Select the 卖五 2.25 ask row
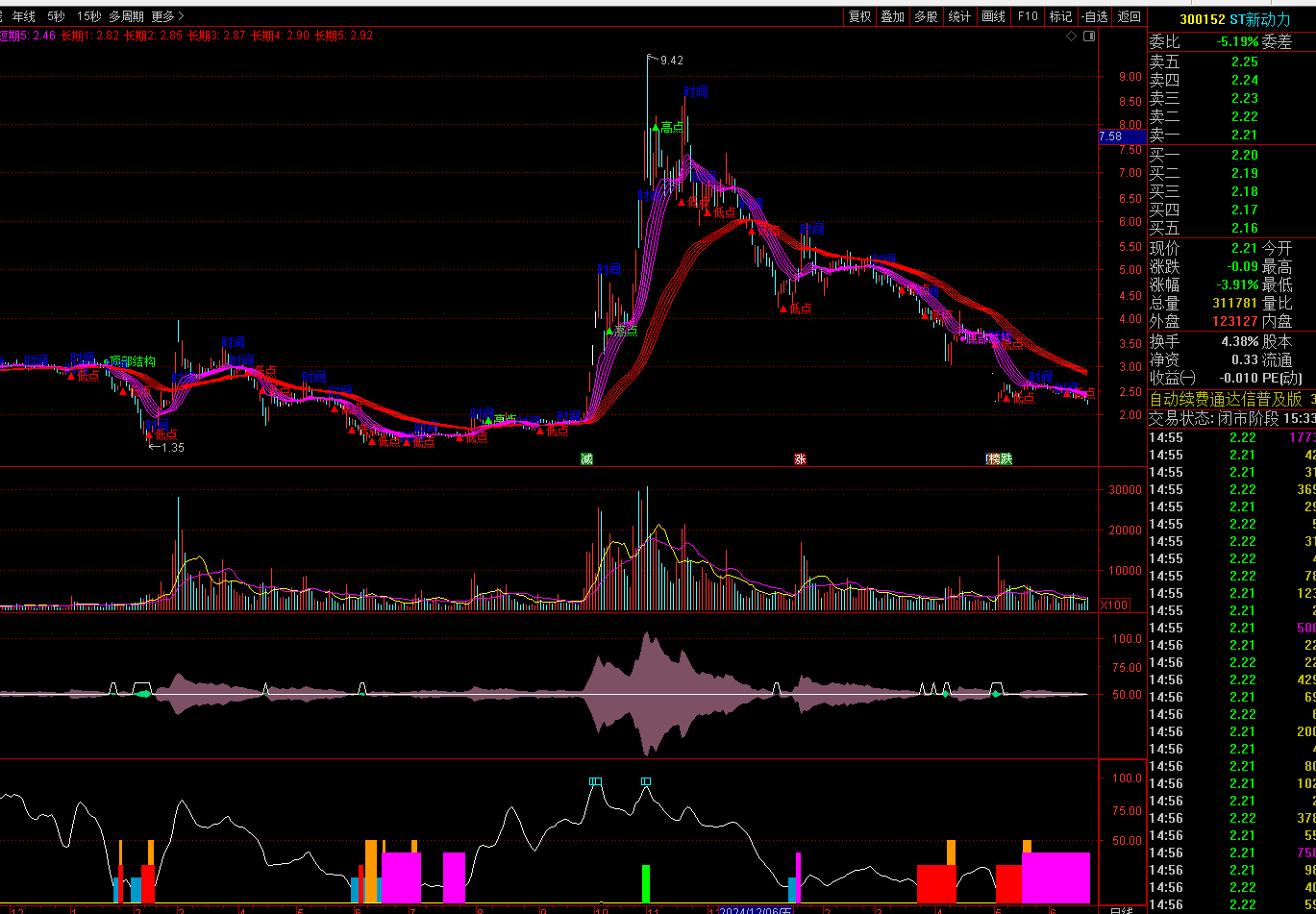 [x=1232, y=62]
